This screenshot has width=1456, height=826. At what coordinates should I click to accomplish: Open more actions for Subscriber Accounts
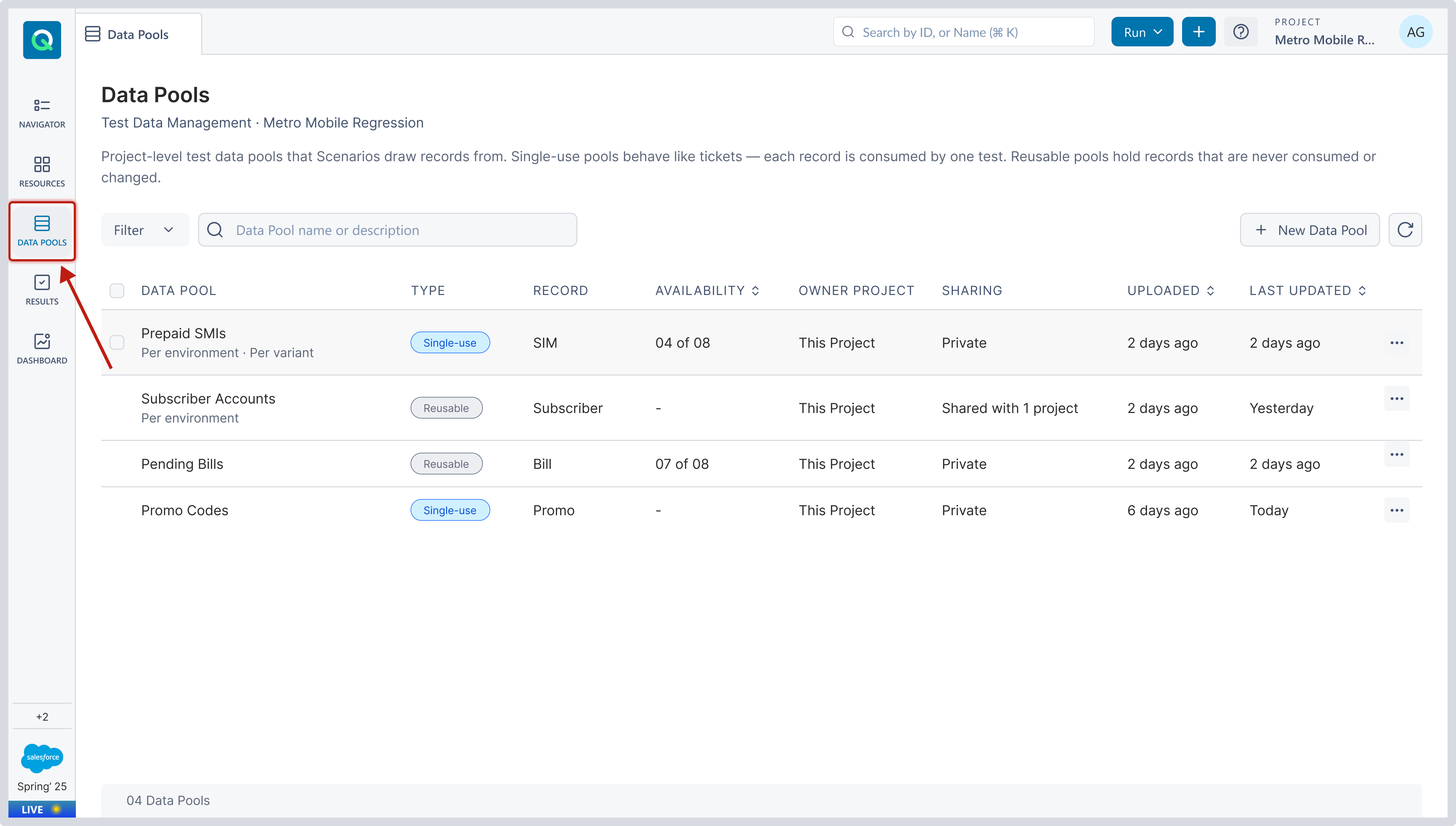pos(1396,398)
